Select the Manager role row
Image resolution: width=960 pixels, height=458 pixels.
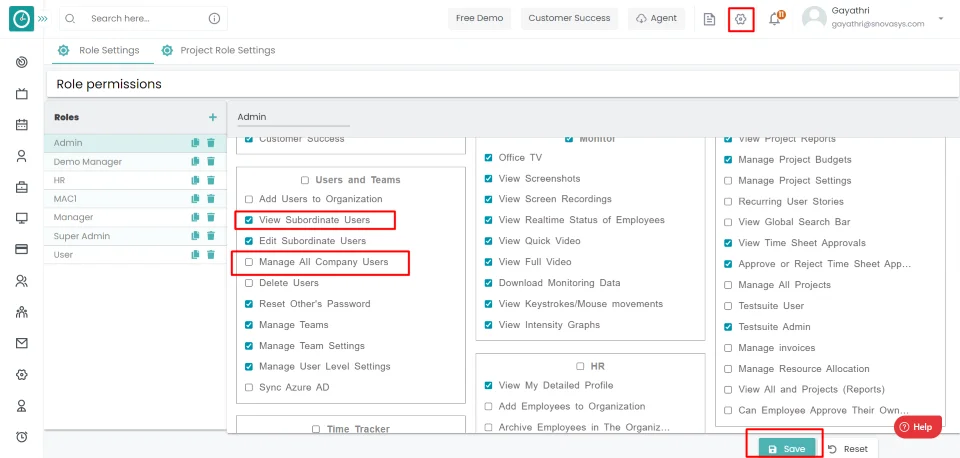pos(135,217)
